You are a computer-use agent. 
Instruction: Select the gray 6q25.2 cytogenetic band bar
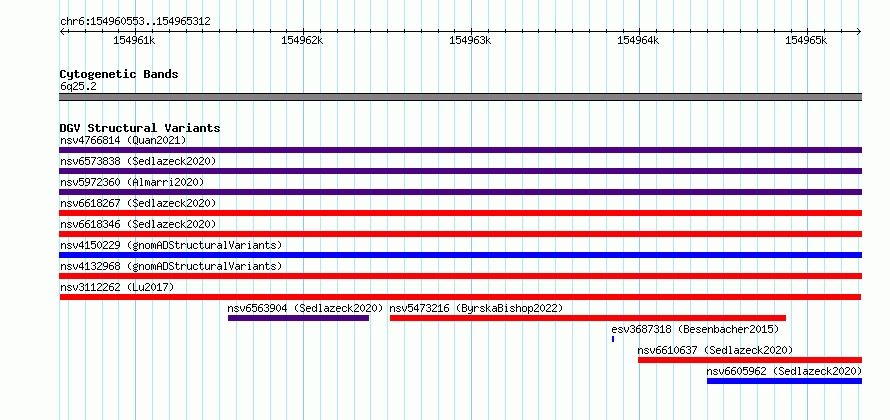(x=460, y=97)
